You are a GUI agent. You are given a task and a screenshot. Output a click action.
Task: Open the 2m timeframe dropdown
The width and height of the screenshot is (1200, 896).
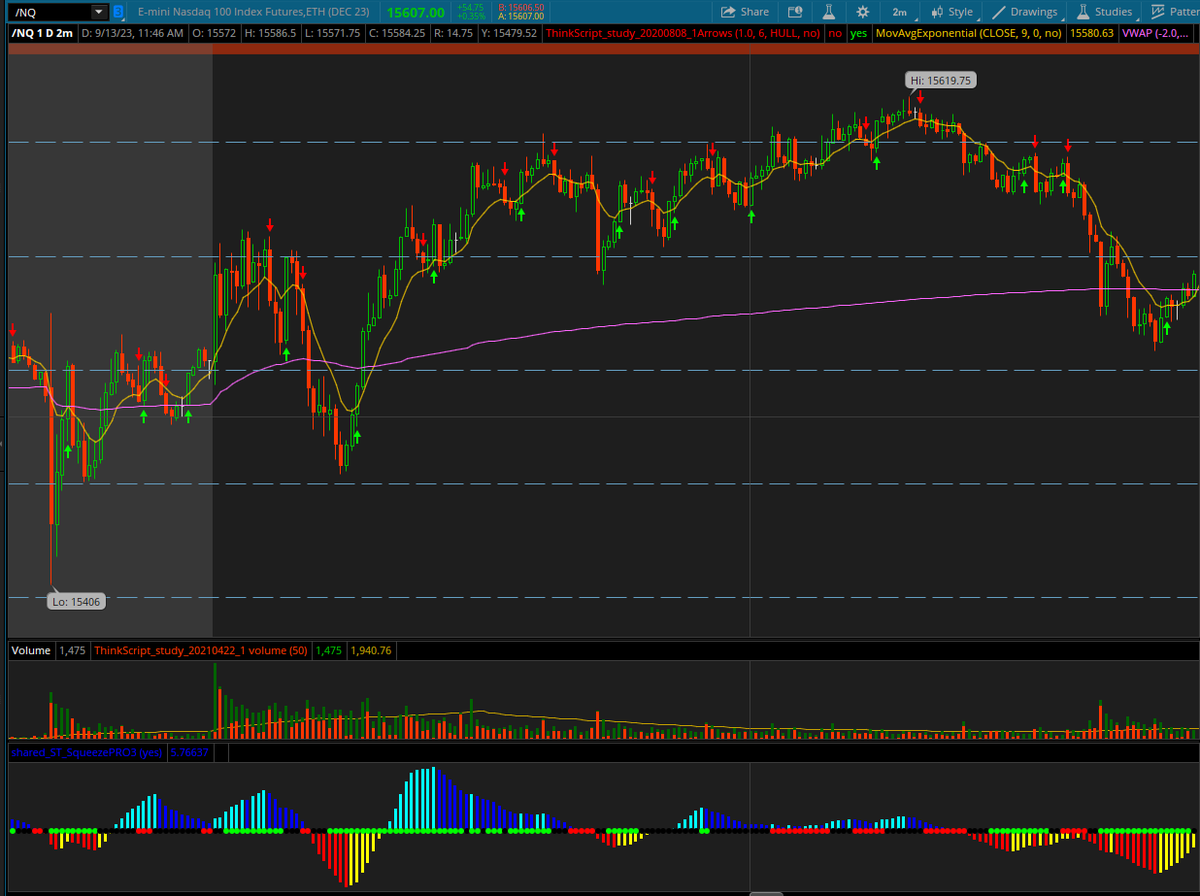900,12
